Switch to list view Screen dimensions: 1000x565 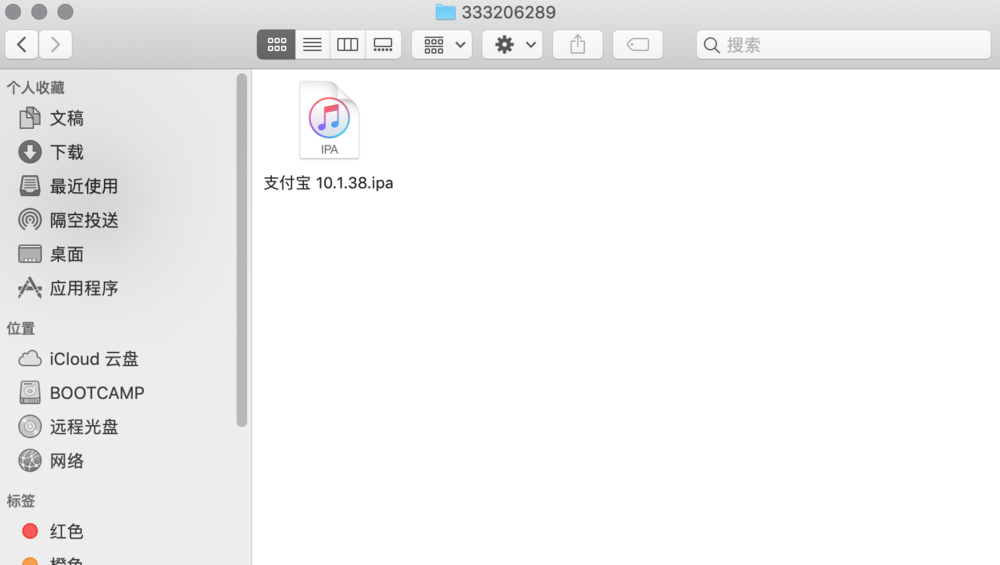[312, 45]
